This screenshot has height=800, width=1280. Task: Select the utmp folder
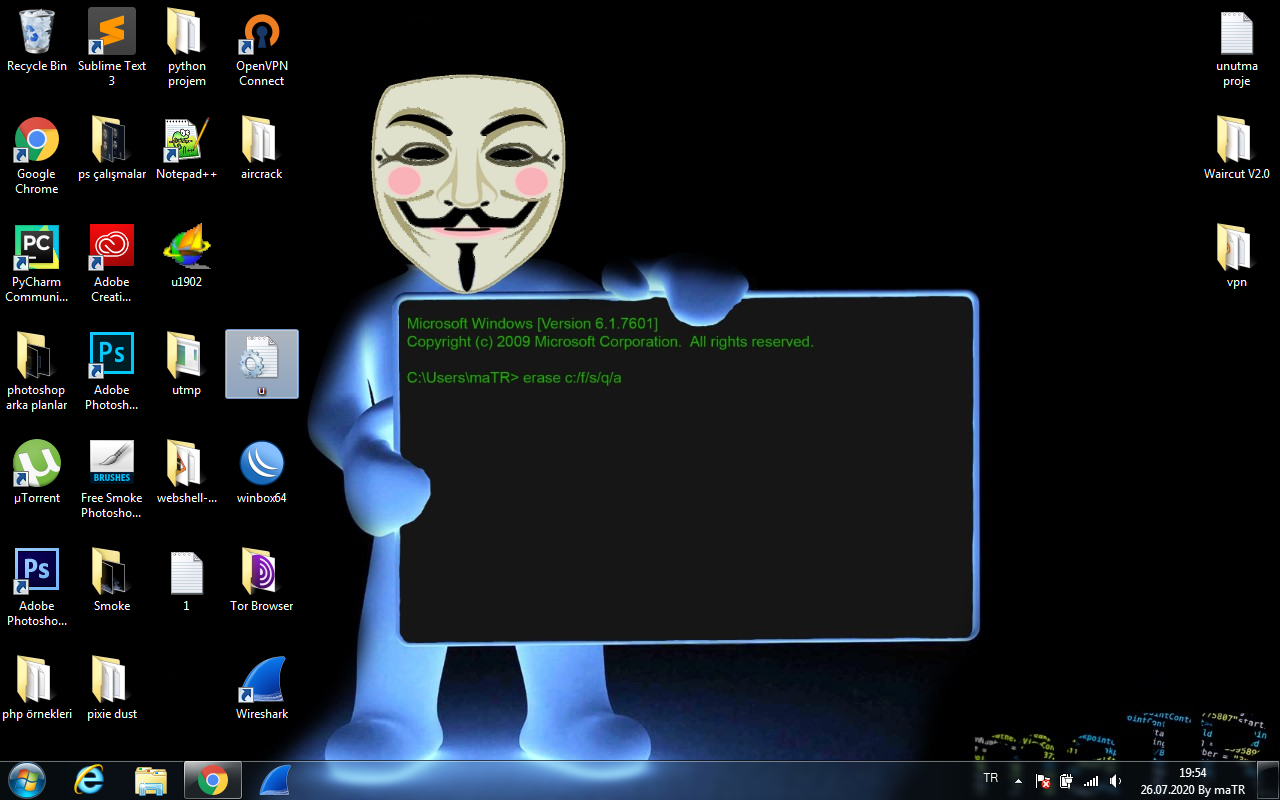coord(186,364)
